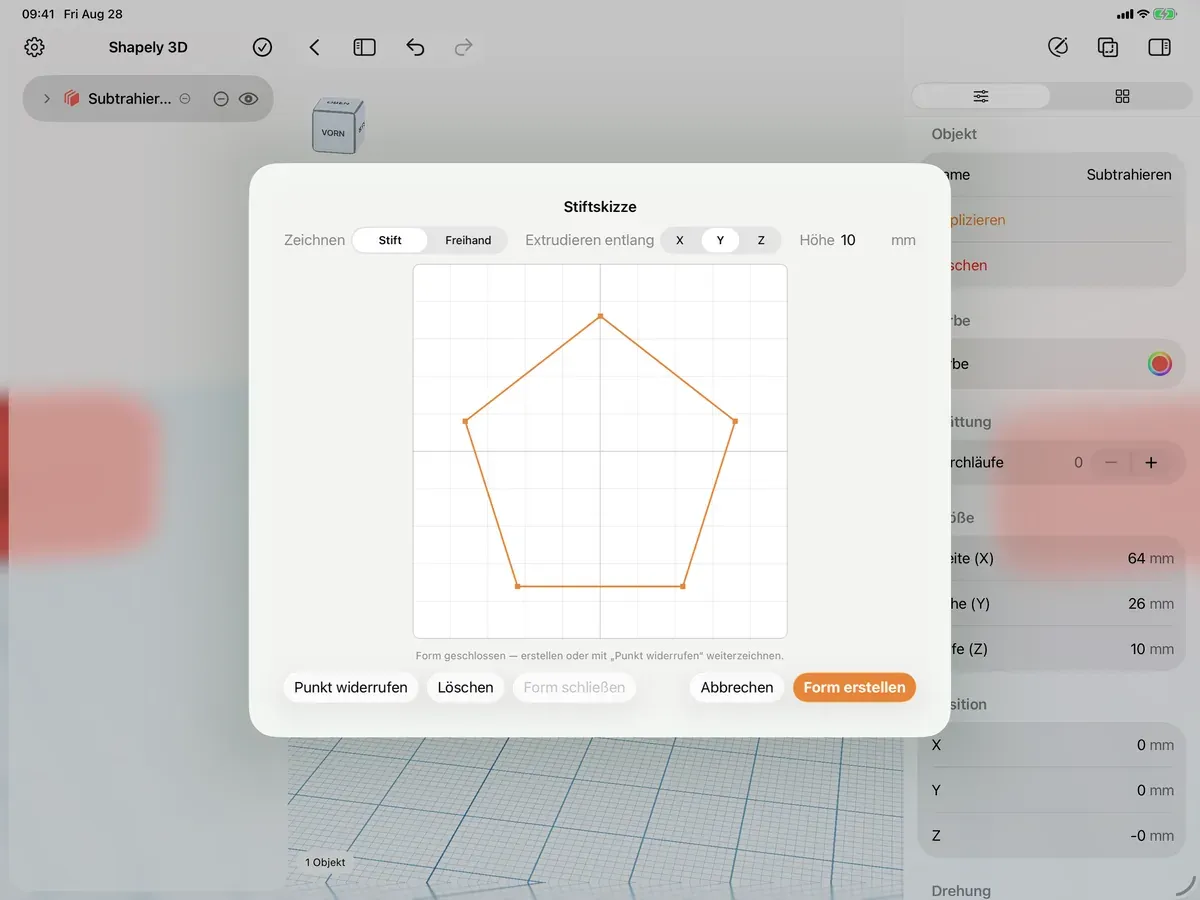The height and width of the screenshot is (900, 1200).
Task: Increase Durchläufe with plus stepper
Action: coord(1151,463)
